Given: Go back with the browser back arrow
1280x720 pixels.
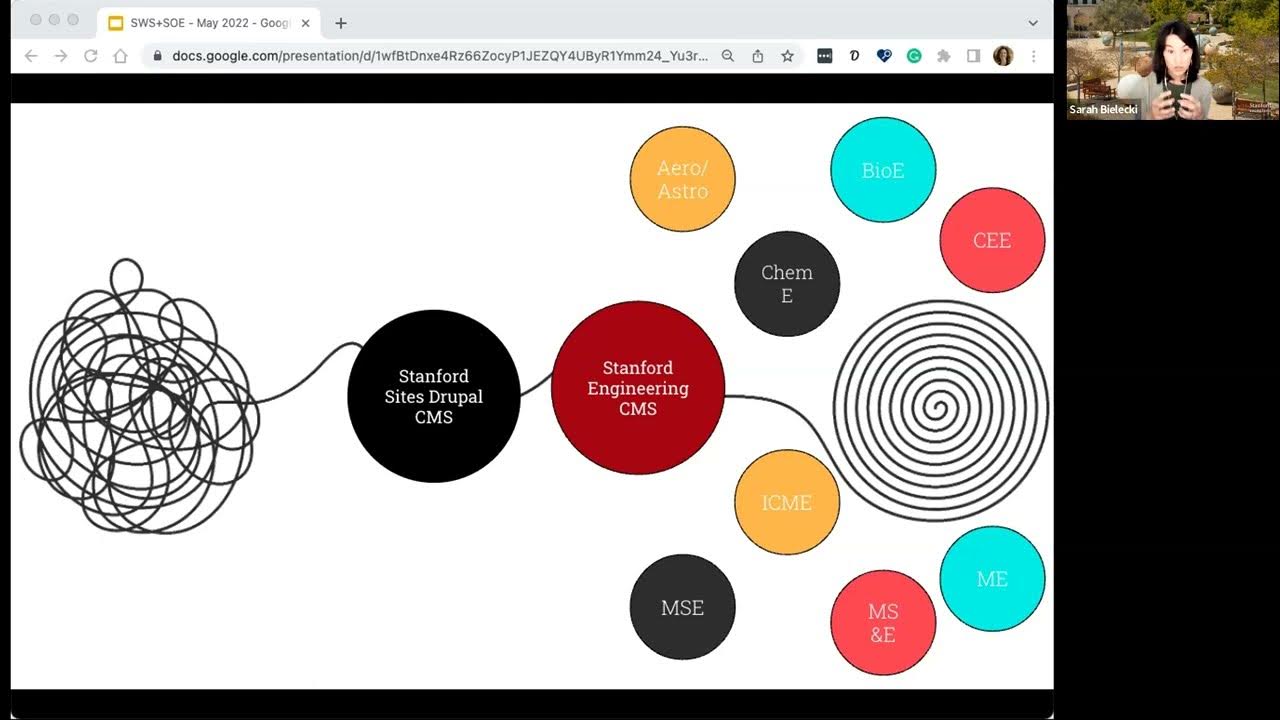Looking at the screenshot, I should point(31,56).
